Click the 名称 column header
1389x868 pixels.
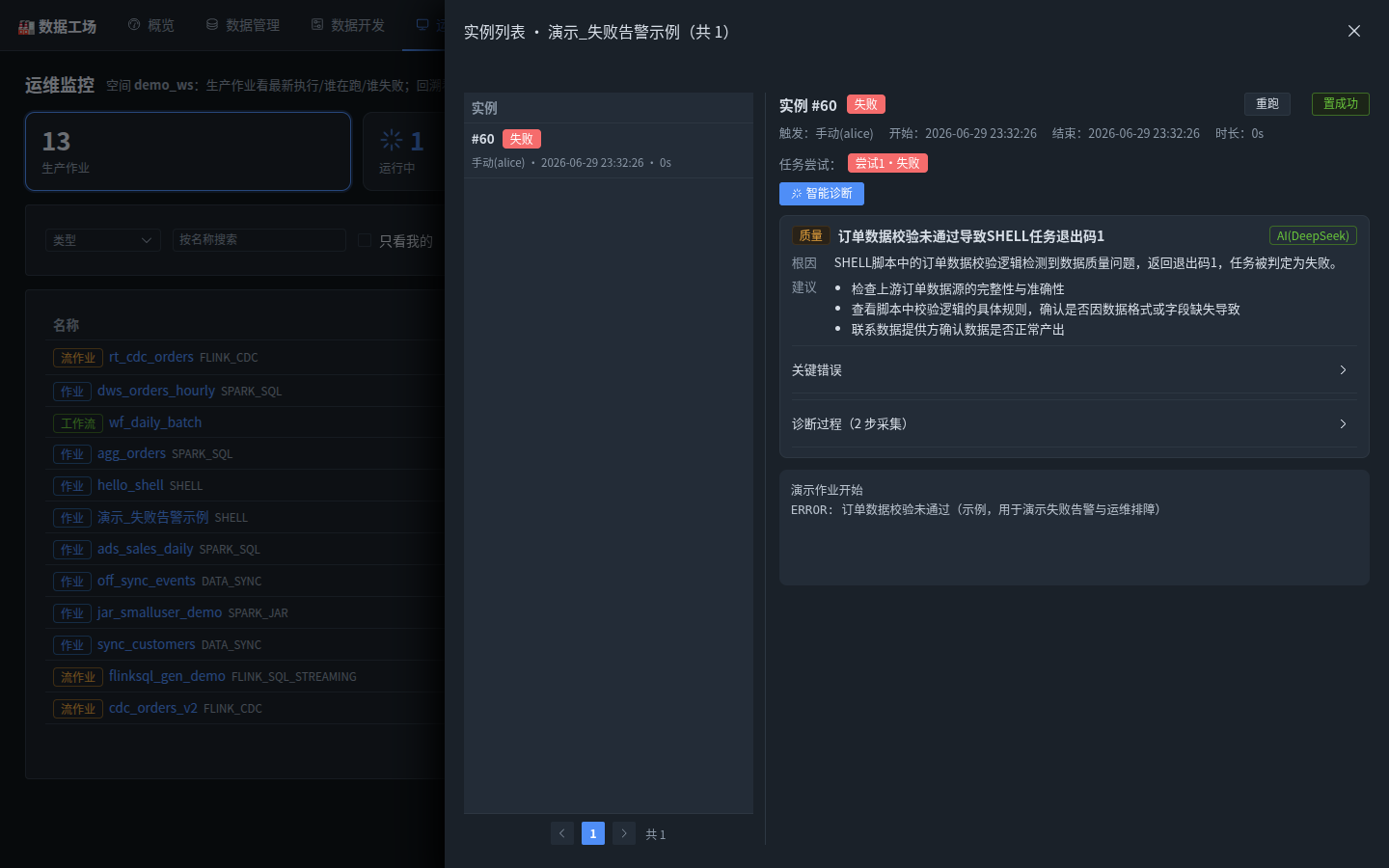tap(67, 325)
